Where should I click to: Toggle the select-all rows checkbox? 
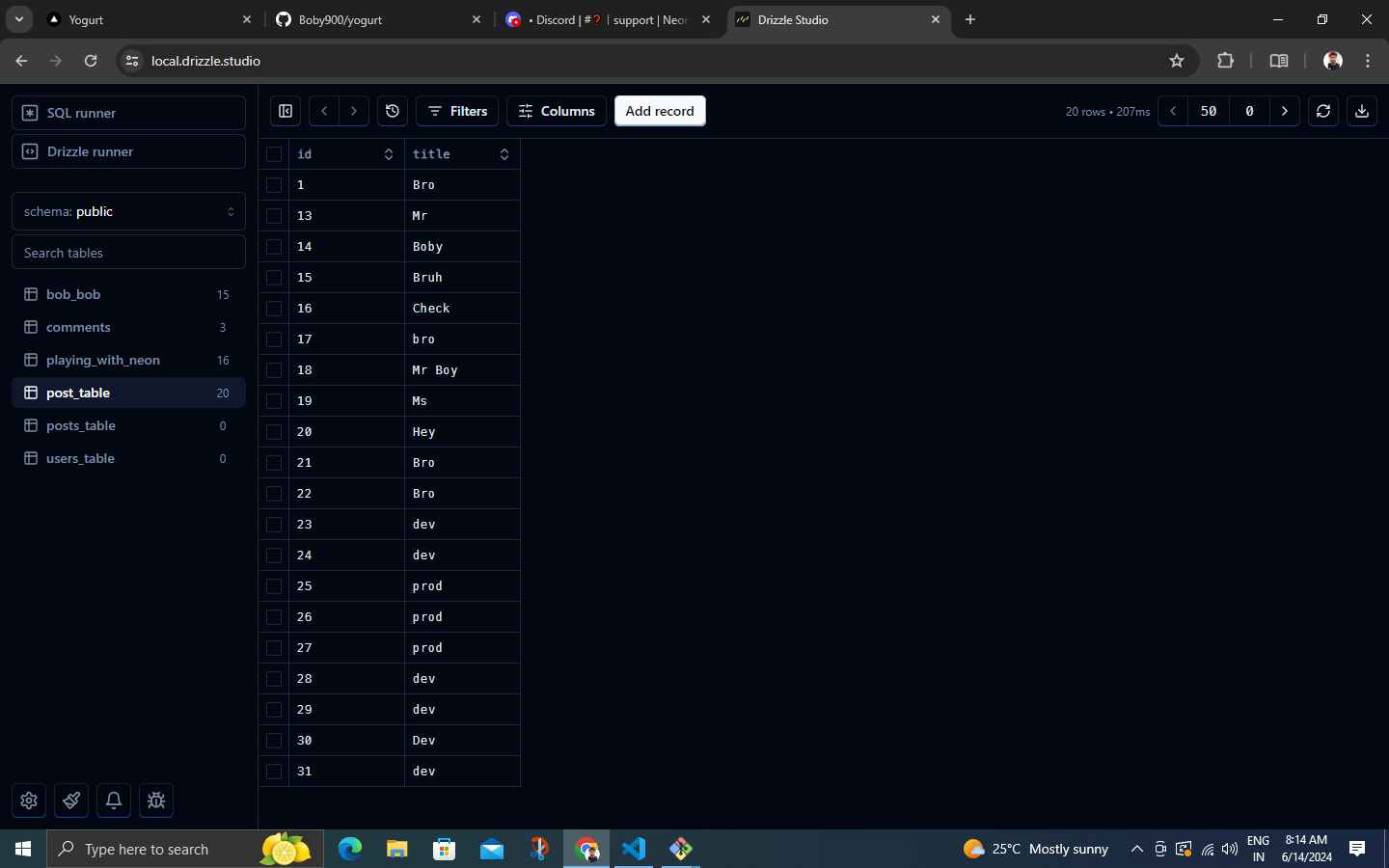coord(274,154)
